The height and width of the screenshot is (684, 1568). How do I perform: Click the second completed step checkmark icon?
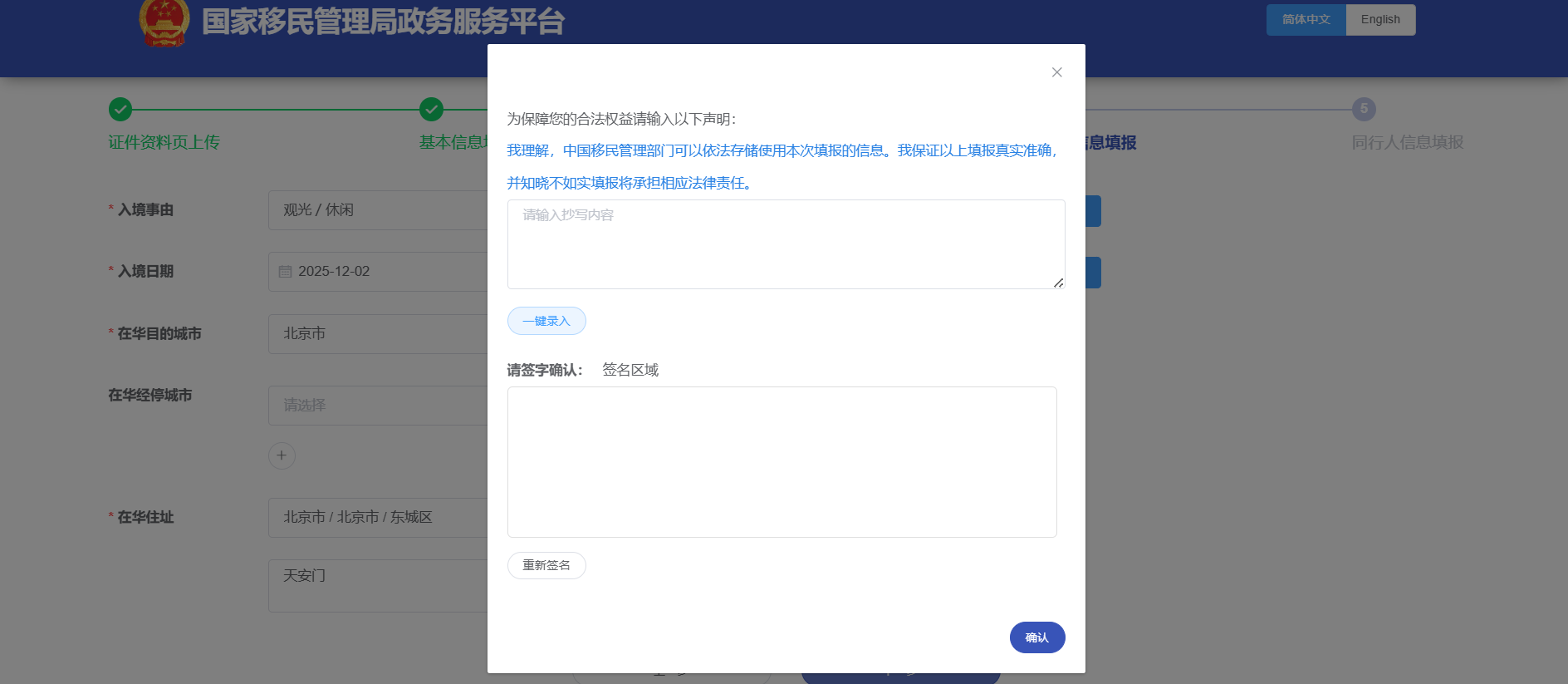coord(431,109)
